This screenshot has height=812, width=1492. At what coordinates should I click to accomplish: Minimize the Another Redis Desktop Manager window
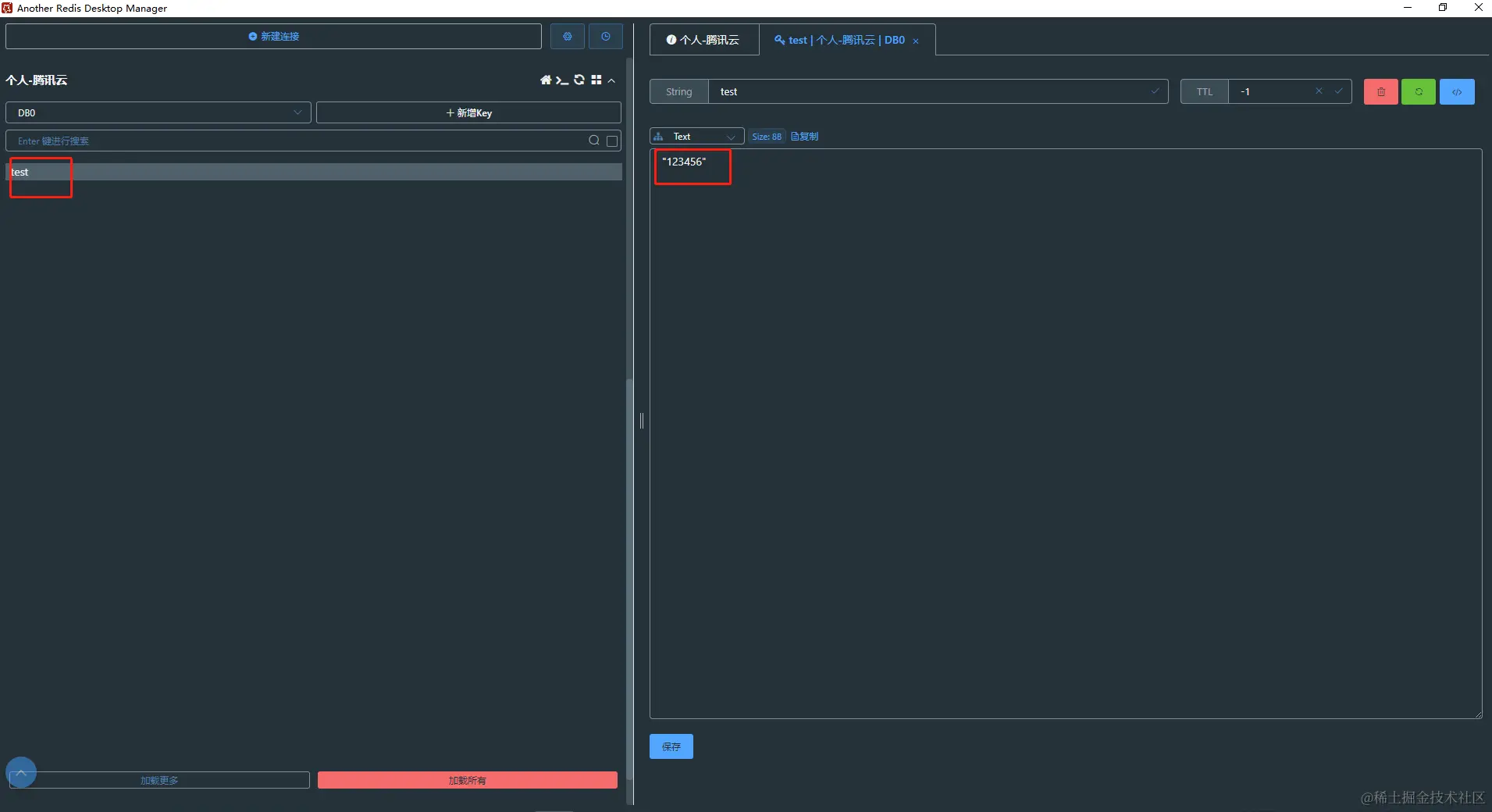click(1408, 8)
